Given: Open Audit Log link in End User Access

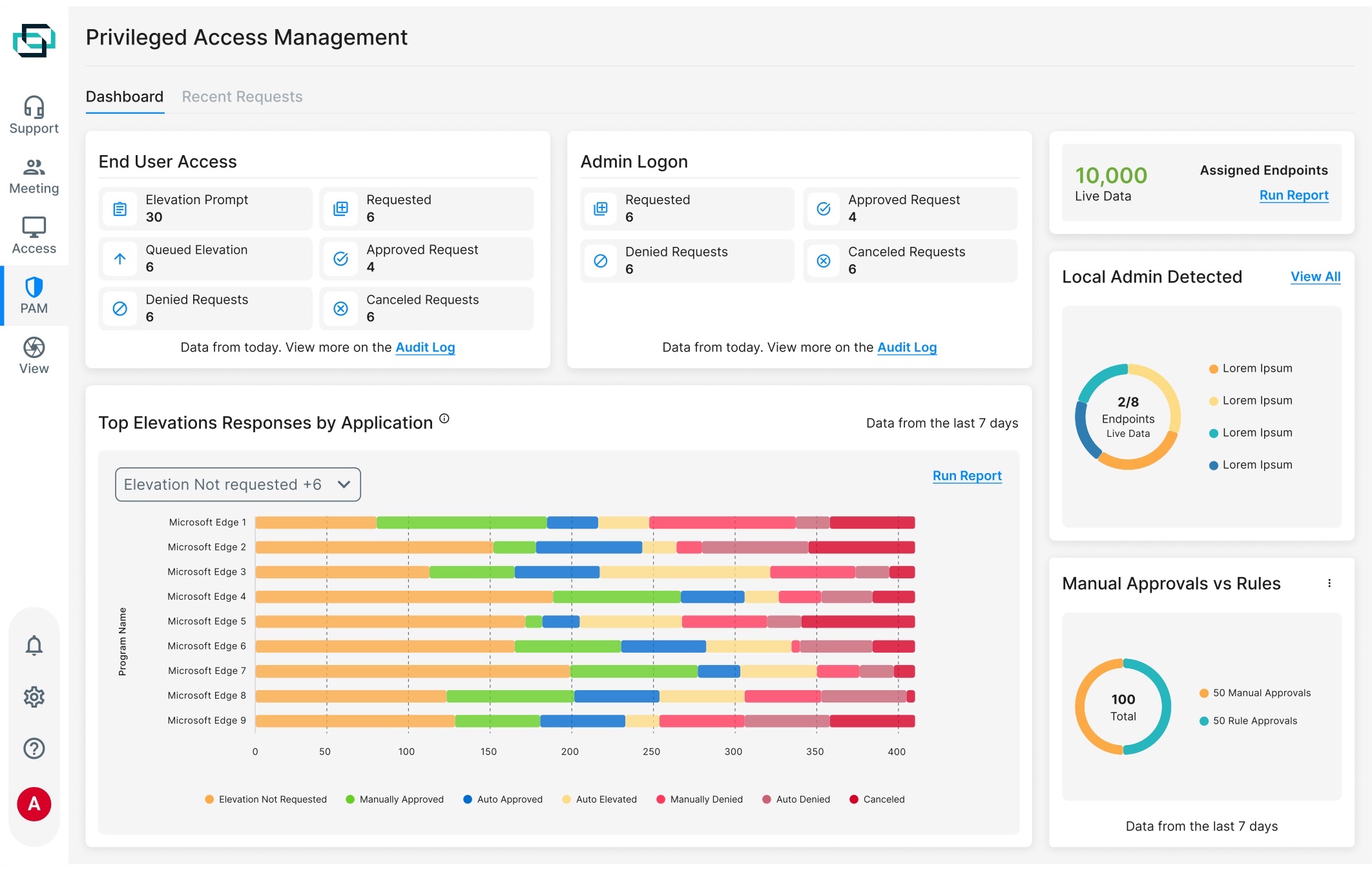Looking at the screenshot, I should [x=425, y=347].
